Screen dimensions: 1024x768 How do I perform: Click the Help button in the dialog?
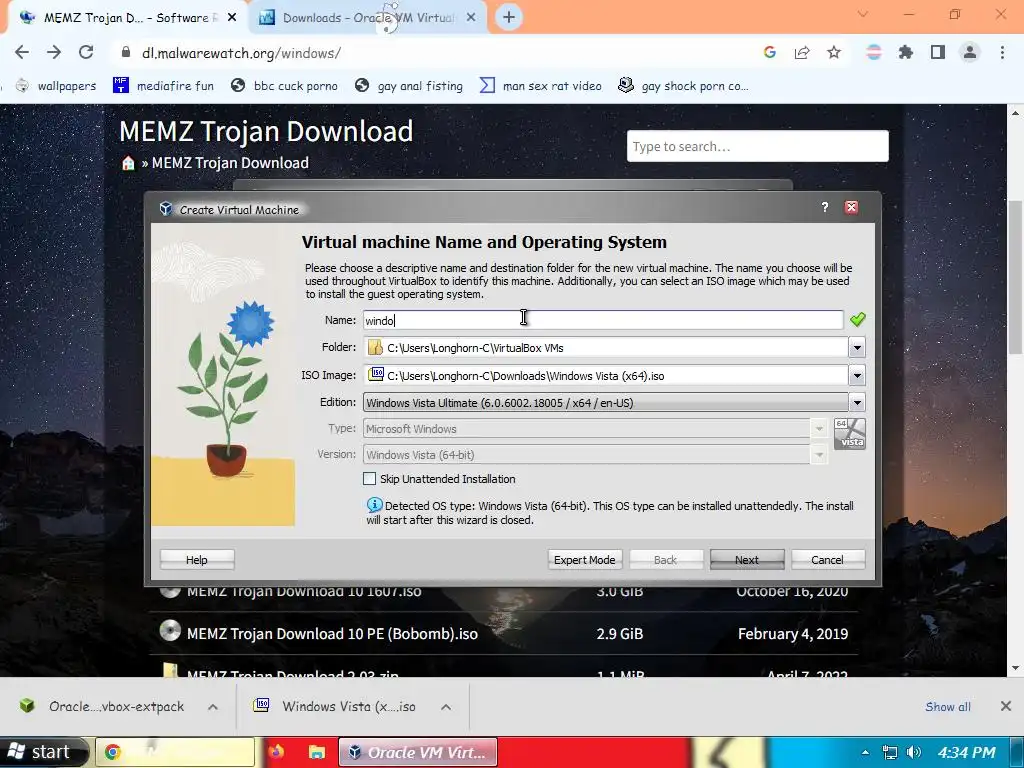click(197, 560)
